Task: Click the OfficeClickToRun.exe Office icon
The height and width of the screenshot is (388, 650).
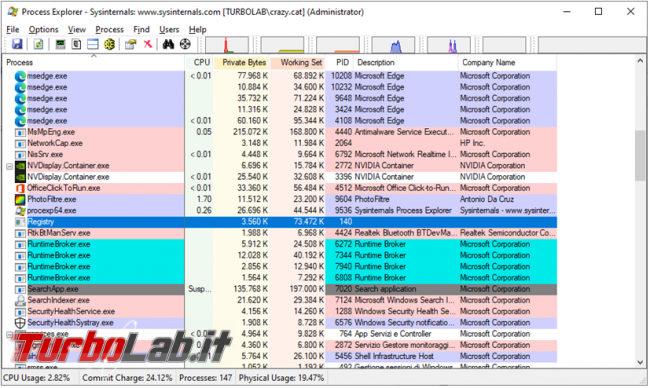Action: coord(20,188)
